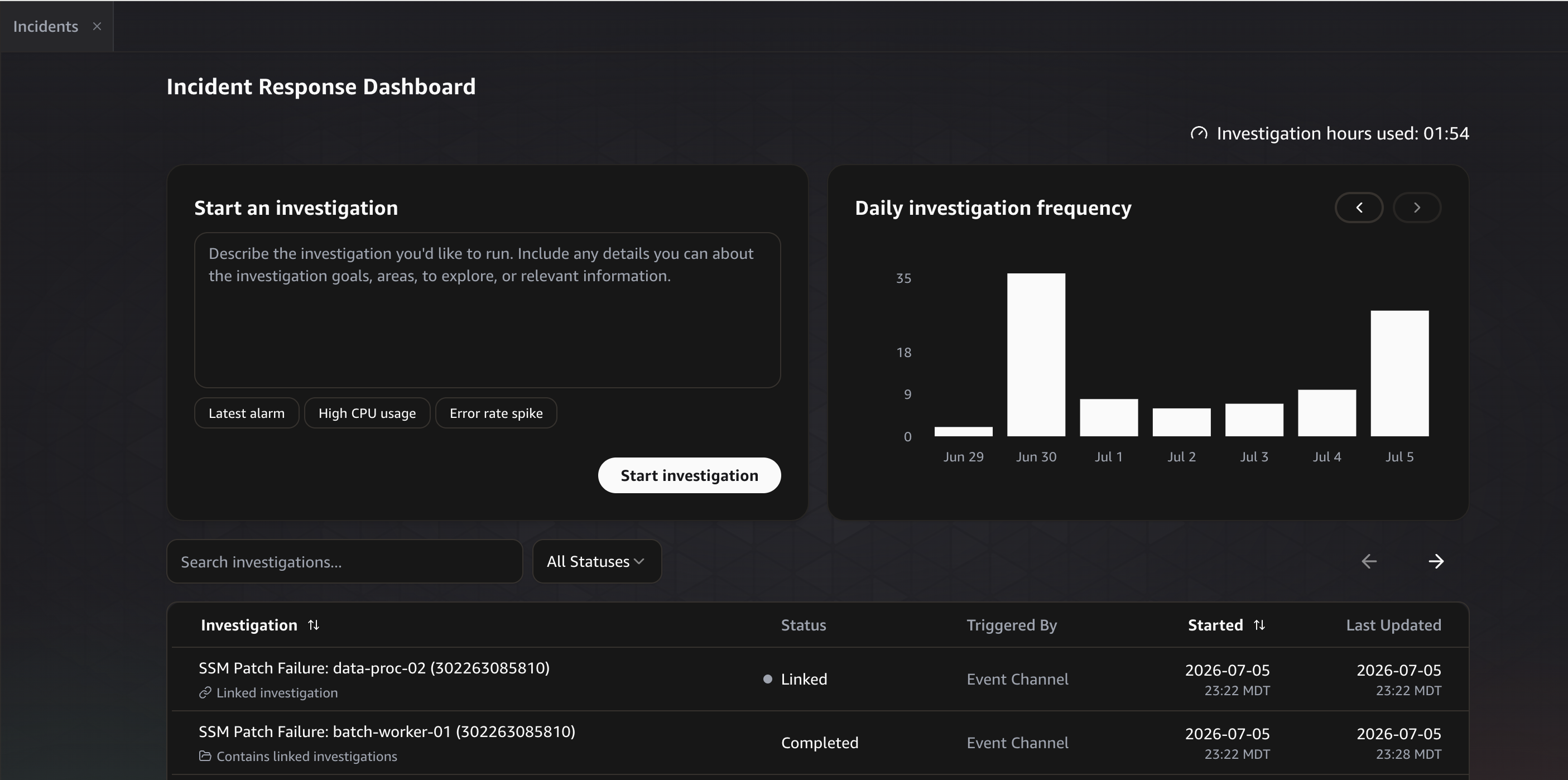The width and height of the screenshot is (1568, 780).
Task: Click the Start investigation button
Action: pyautogui.click(x=689, y=475)
